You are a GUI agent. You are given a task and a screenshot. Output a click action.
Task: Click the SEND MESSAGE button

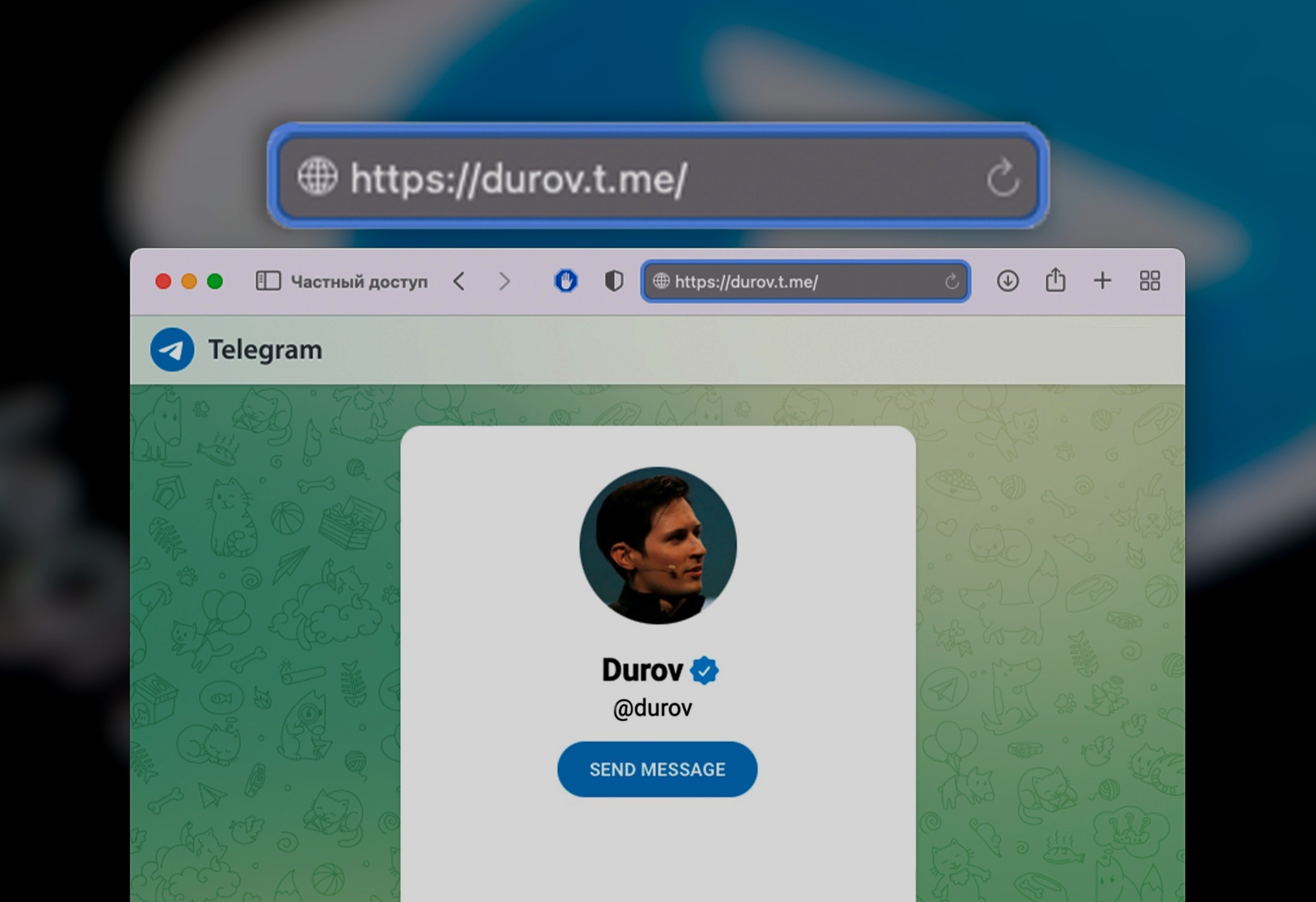point(657,769)
